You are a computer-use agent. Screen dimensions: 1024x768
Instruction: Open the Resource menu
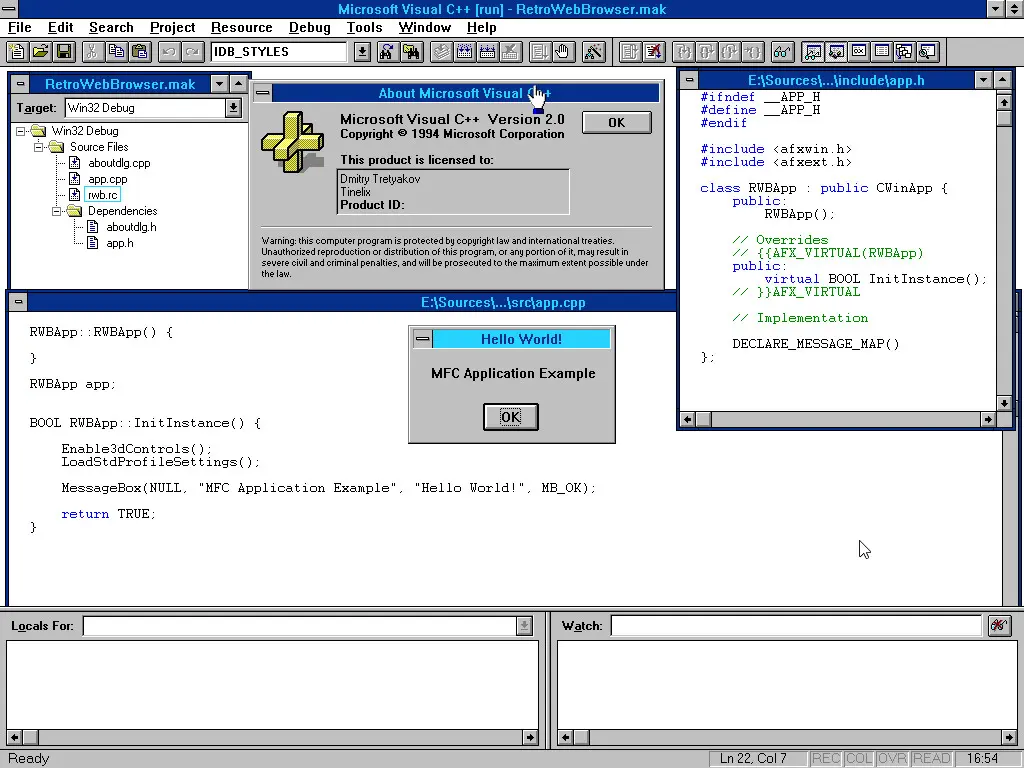point(242,27)
